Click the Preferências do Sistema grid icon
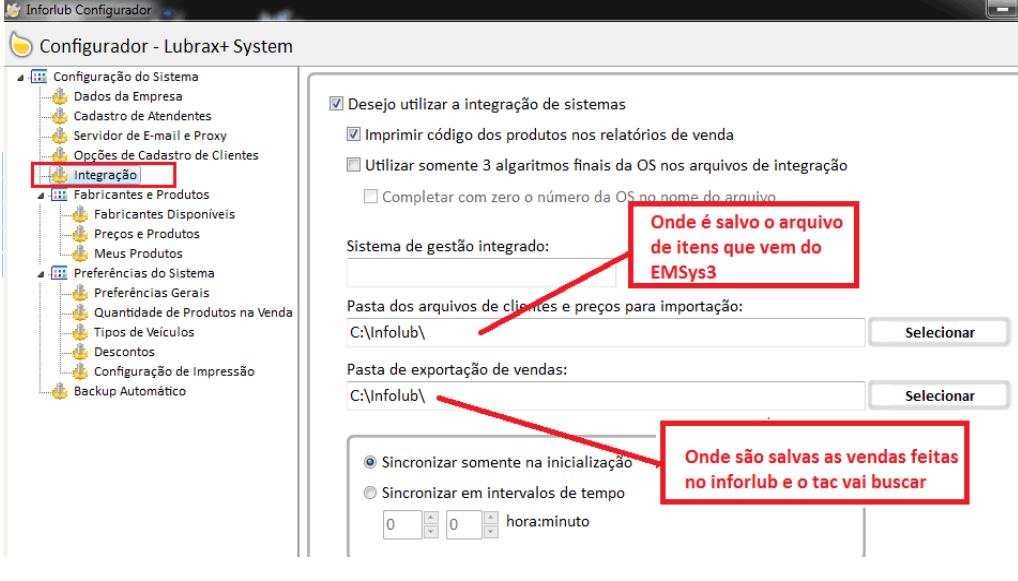The width and height of the screenshot is (1018, 581). click(59, 273)
